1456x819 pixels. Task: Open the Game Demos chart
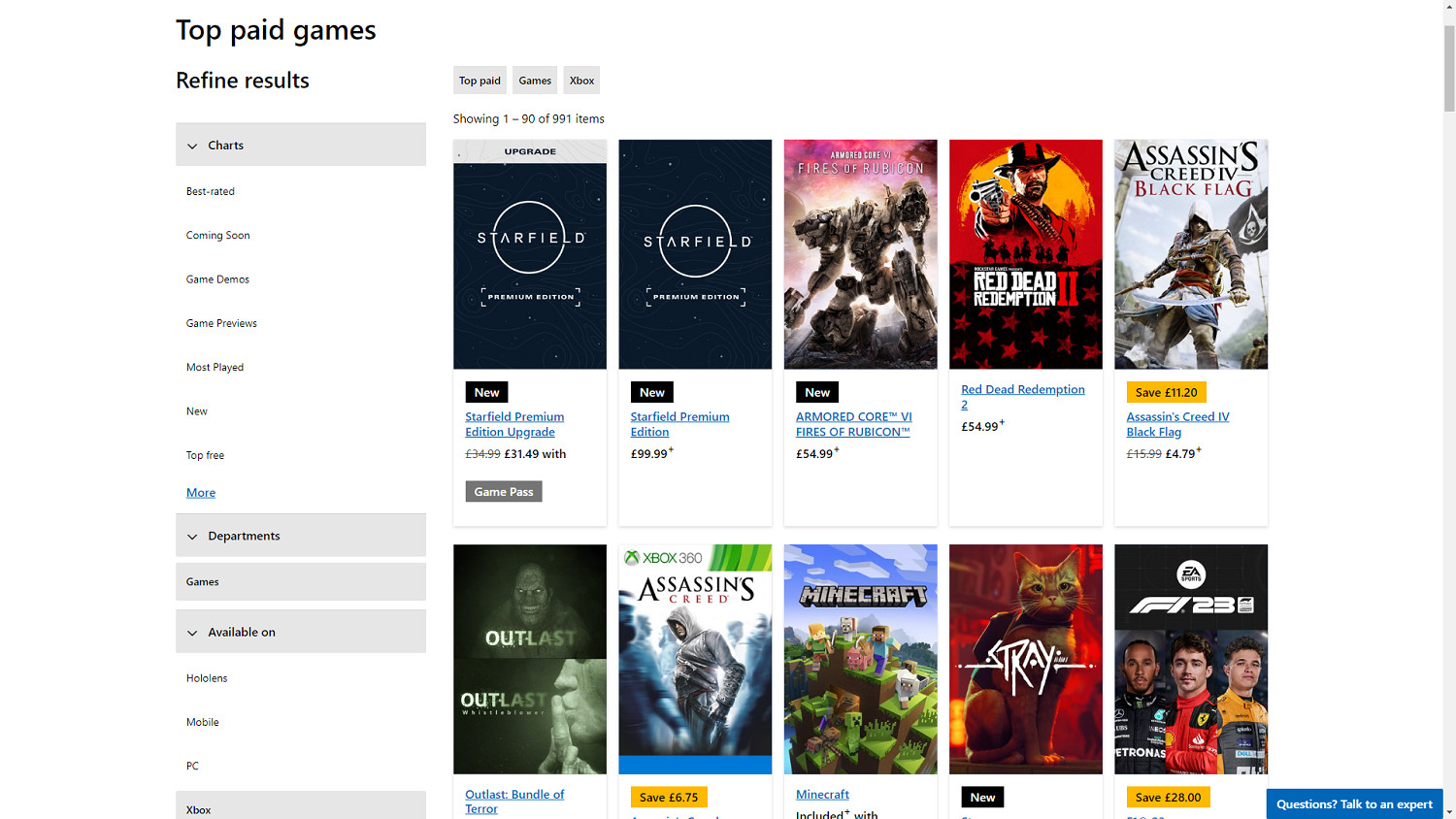(x=217, y=278)
